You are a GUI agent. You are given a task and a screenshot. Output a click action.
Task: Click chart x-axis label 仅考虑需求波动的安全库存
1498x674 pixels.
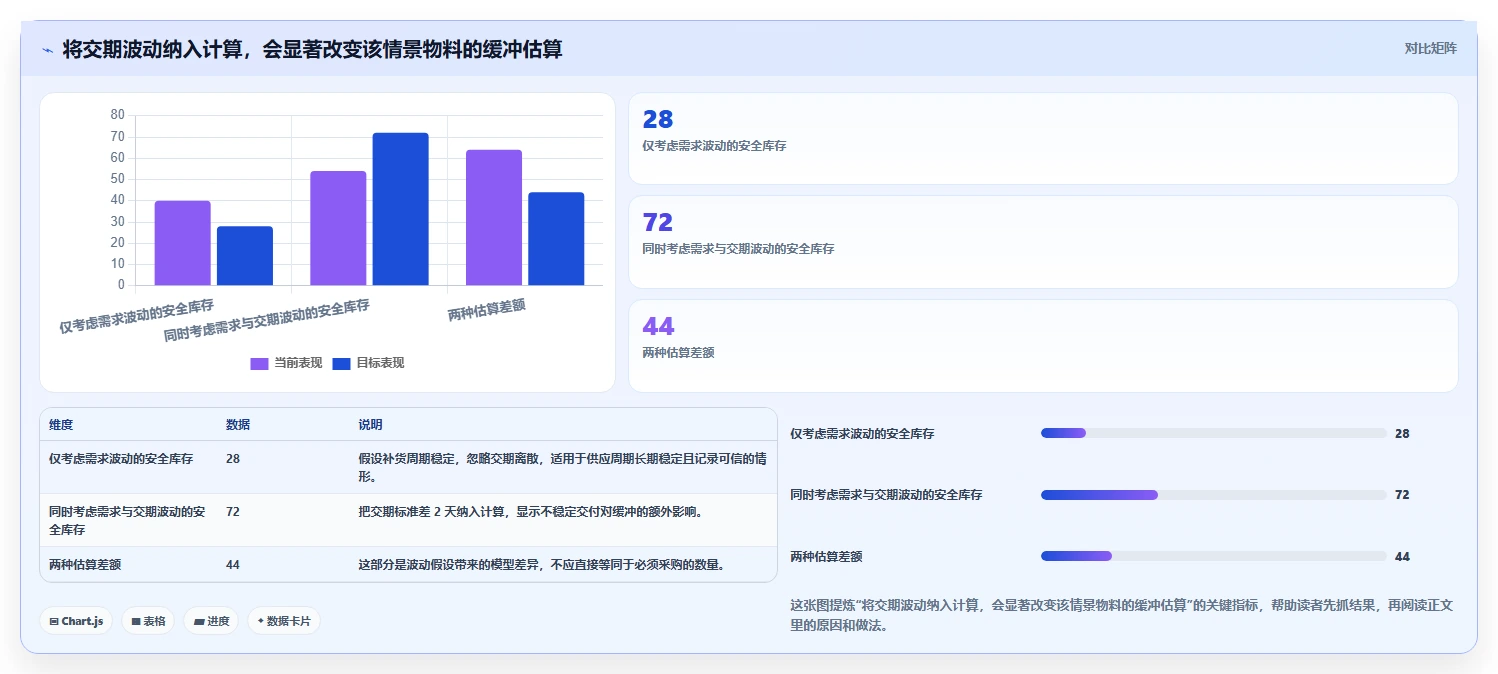pyautogui.click(x=137, y=315)
